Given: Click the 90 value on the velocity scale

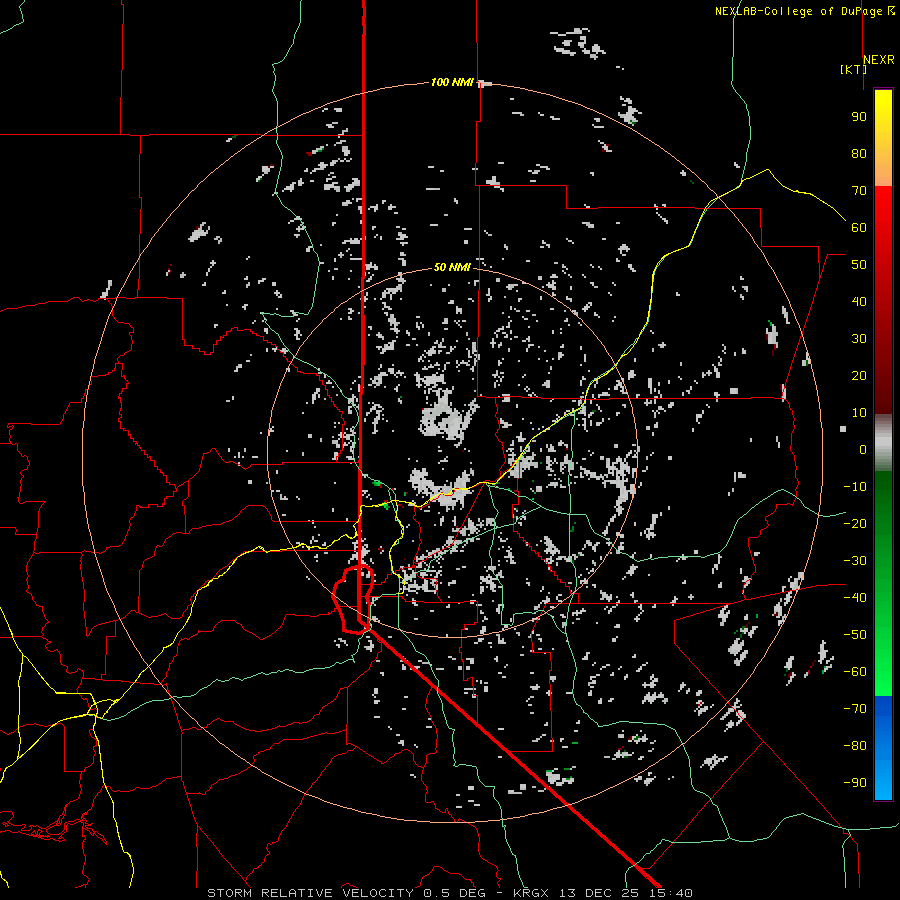Looking at the screenshot, I should point(859,117).
